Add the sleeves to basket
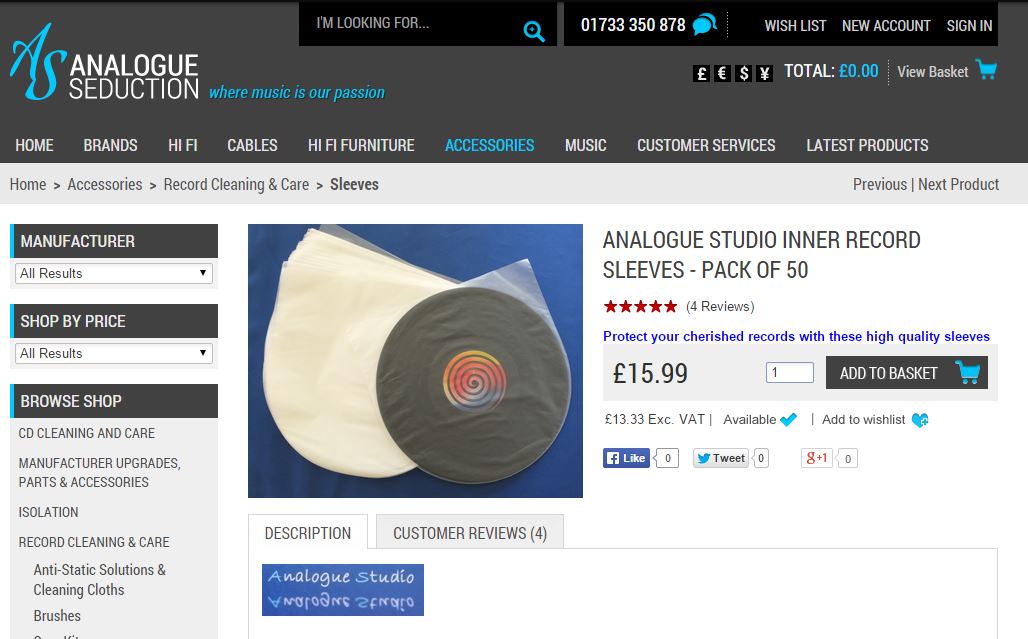Screen dimensions: 1028x639 tap(907, 373)
